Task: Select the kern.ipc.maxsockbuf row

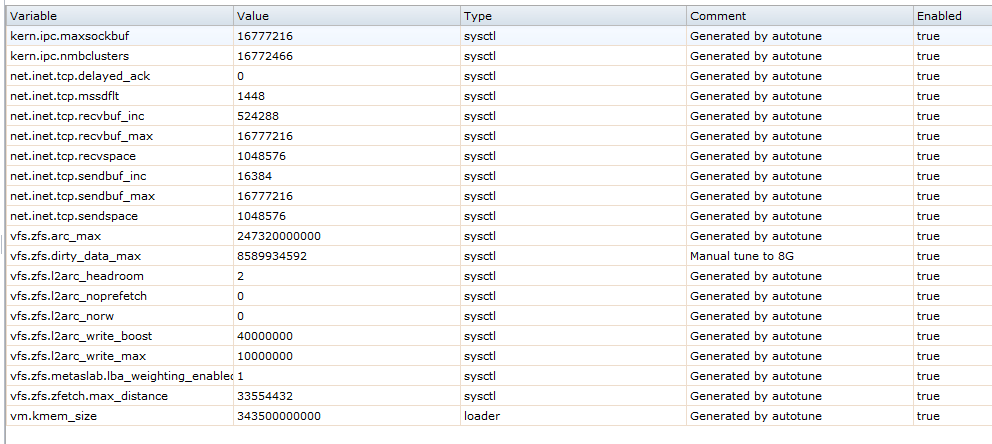Action: click(x=70, y=36)
